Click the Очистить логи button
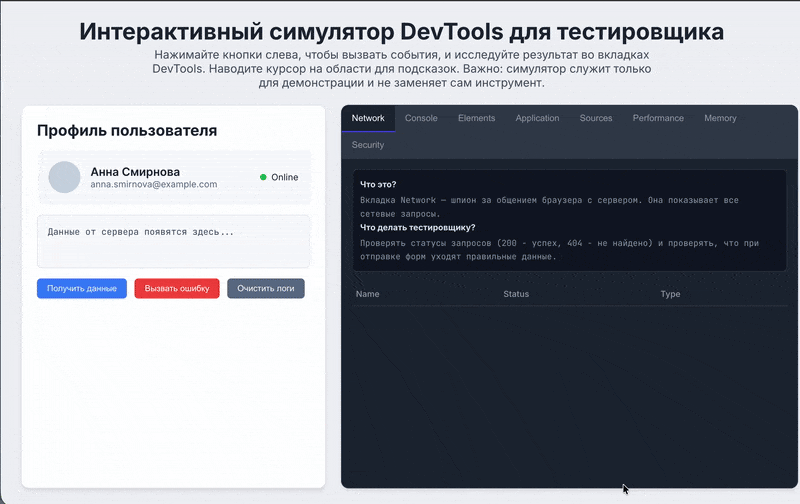The width and height of the screenshot is (800, 504). coord(266,288)
